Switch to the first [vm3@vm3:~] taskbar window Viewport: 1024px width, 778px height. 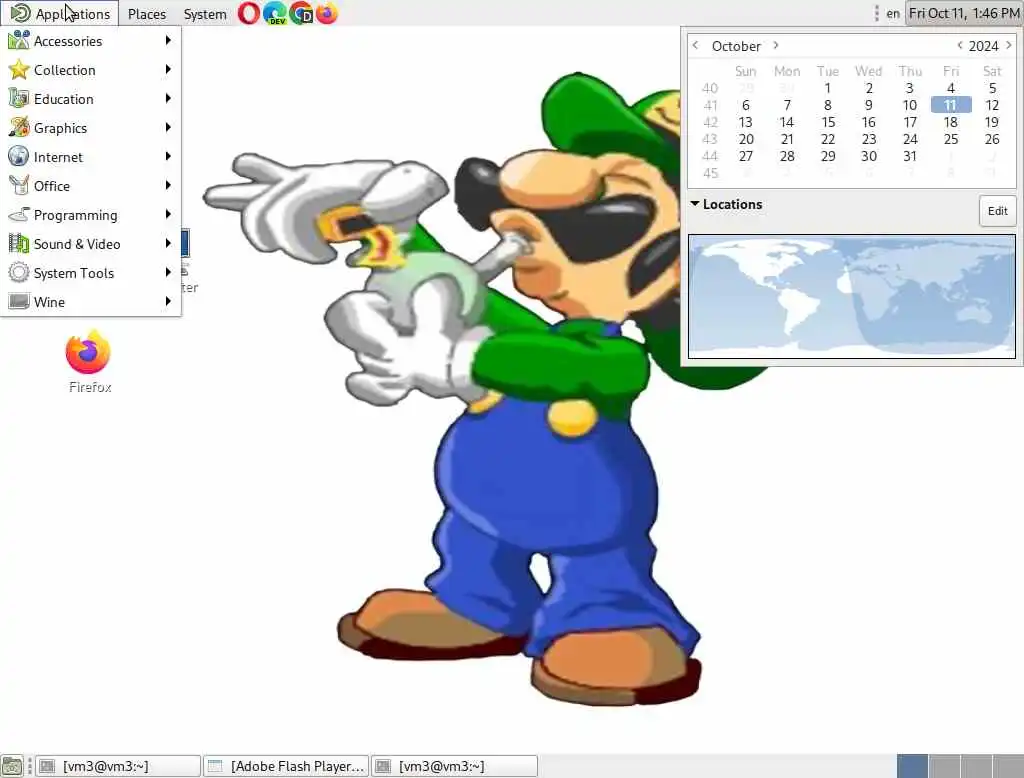118,766
